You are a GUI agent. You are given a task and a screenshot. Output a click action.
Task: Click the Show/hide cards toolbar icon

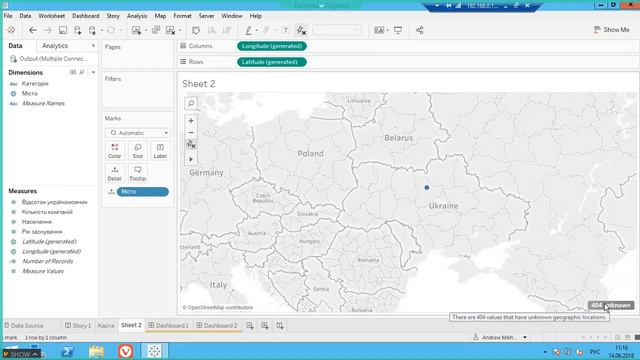point(379,30)
